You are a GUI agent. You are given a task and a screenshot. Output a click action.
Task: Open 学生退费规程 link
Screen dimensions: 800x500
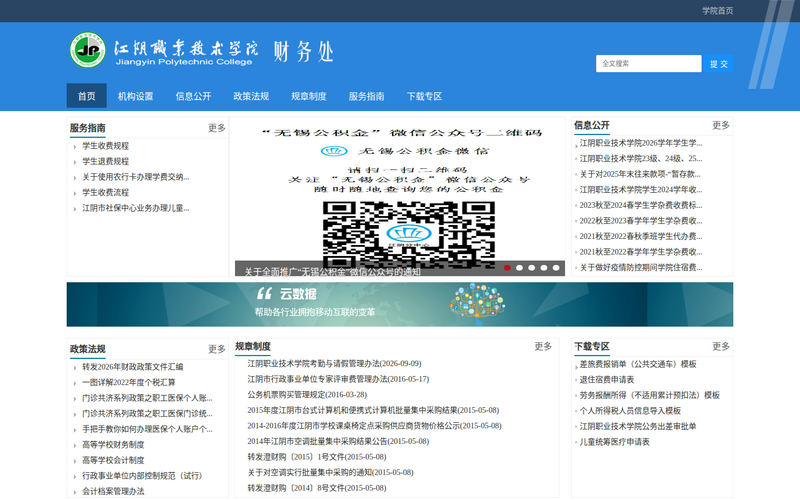(x=106, y=161)
